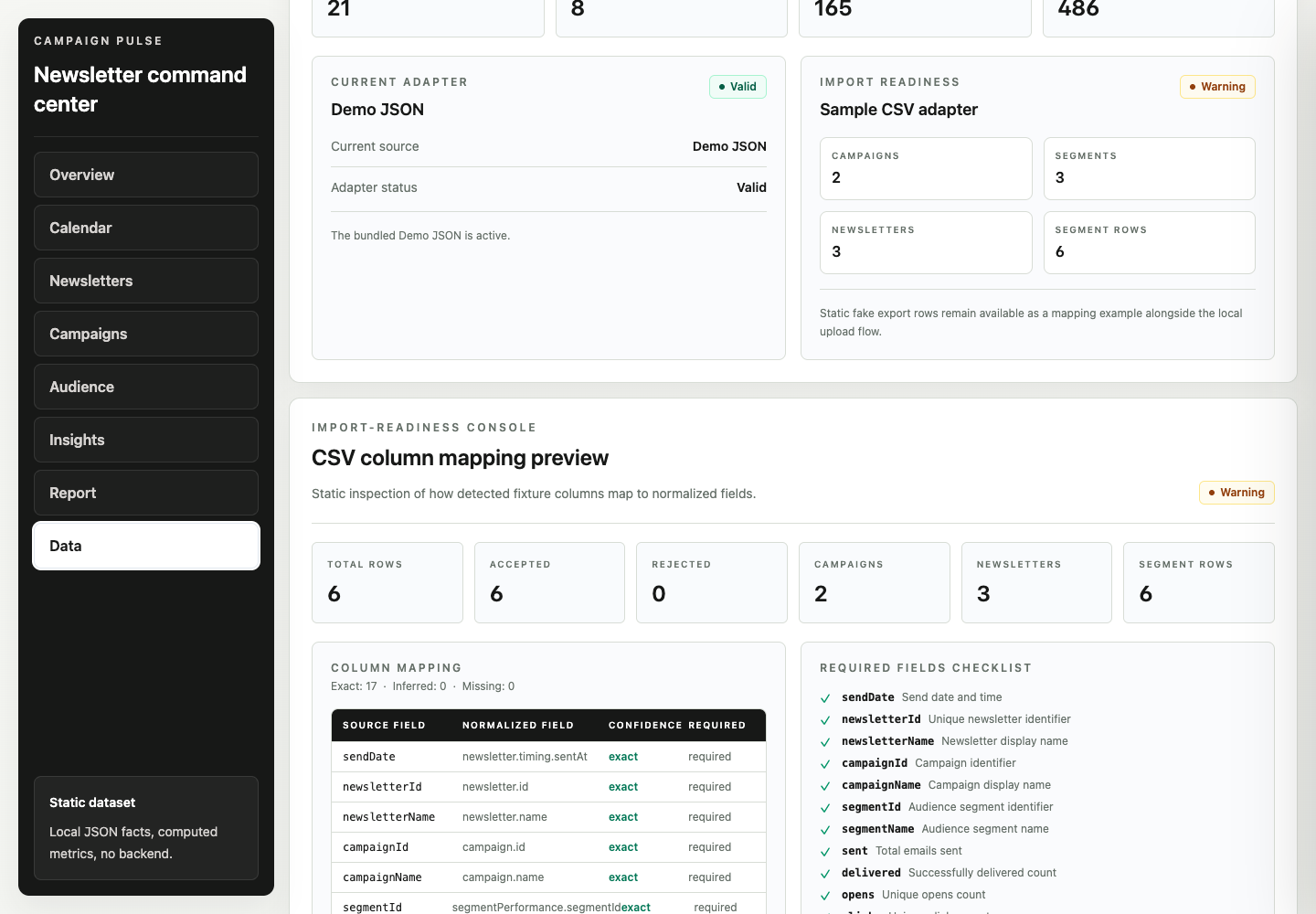Click the newsletterId checklist checkmark
This screenshot has height=914, width=1316.
click(825, 719)
